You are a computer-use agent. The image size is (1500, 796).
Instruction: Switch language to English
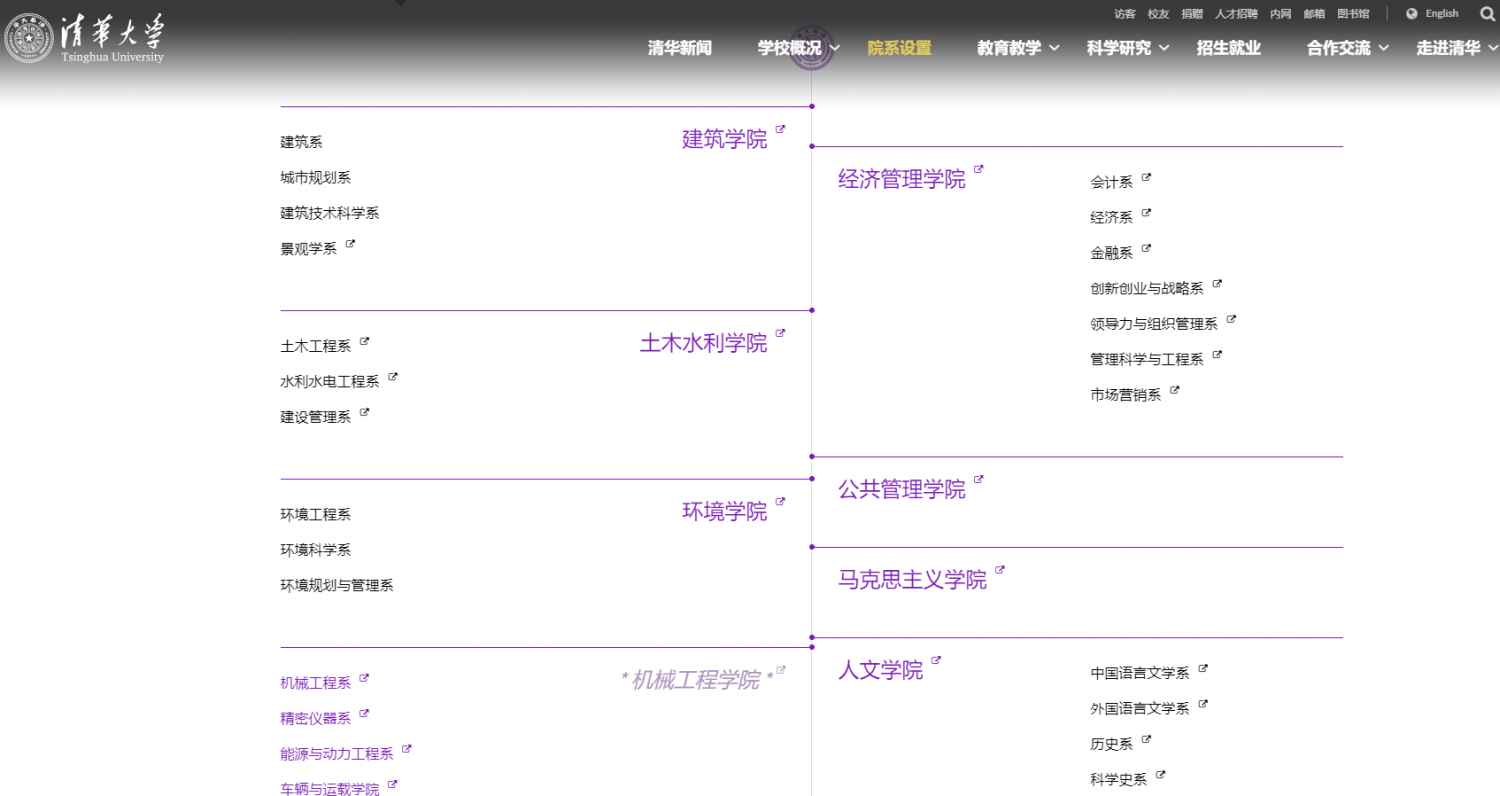[1442, 14]
